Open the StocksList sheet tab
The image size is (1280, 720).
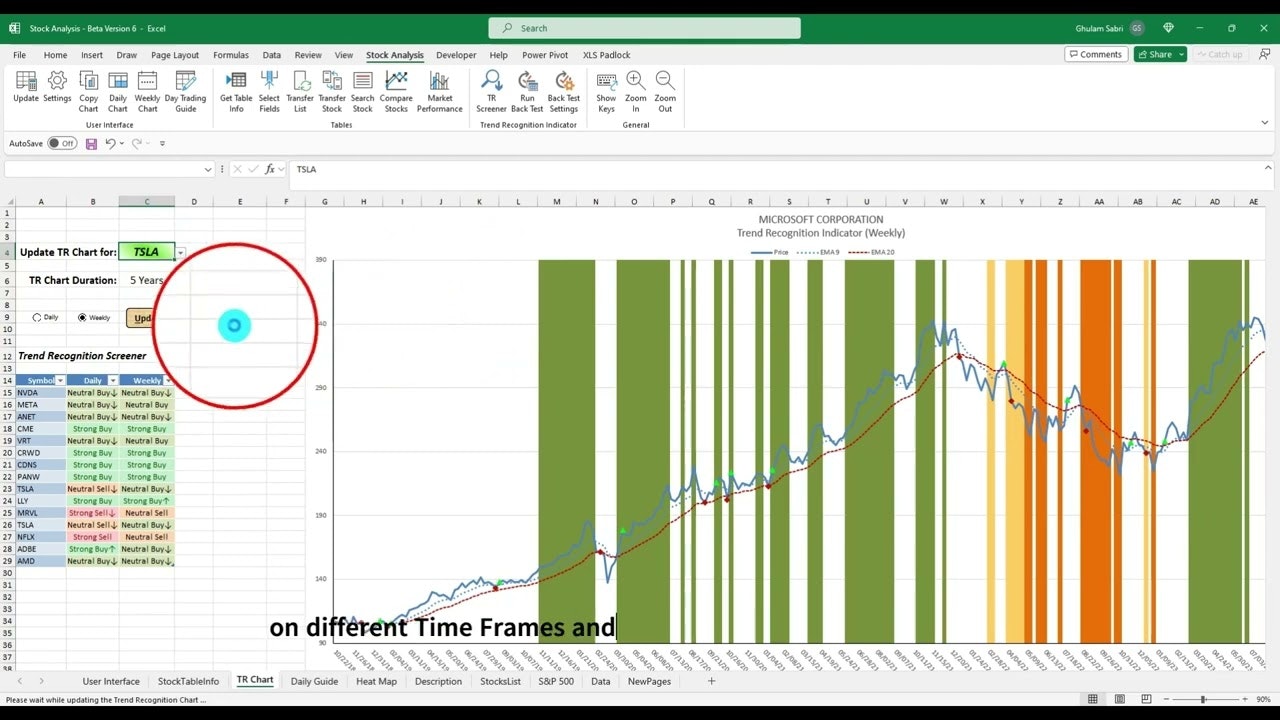point(500,681)
